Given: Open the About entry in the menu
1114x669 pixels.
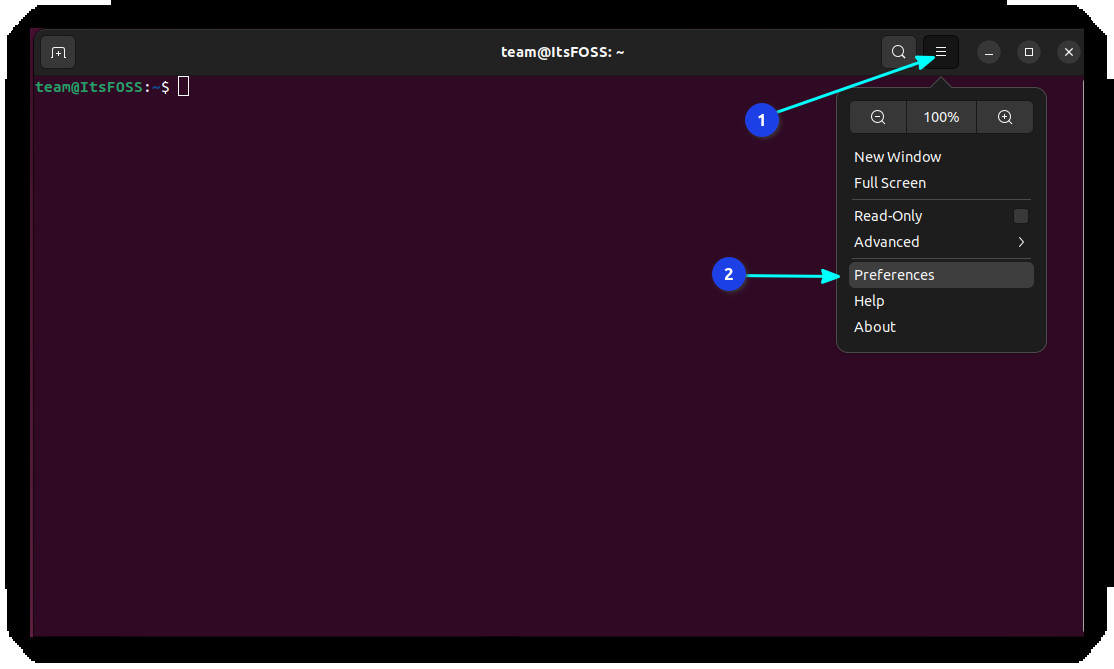Looking at the screenshot, I should (x=874, y=326).
